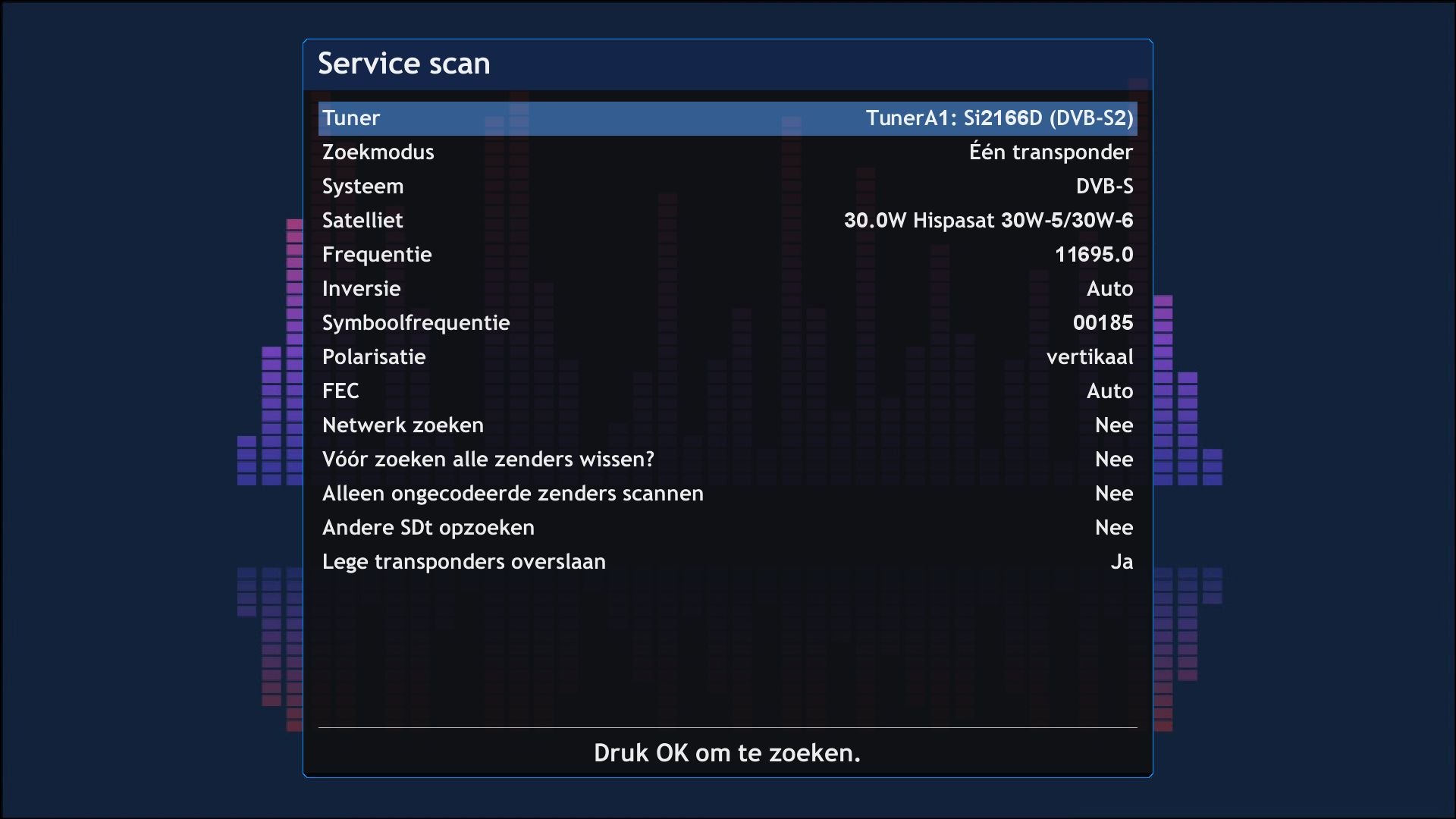Open the FEC selection set to Auto
The image size is (1456, 819).
(x=726, y=391)
